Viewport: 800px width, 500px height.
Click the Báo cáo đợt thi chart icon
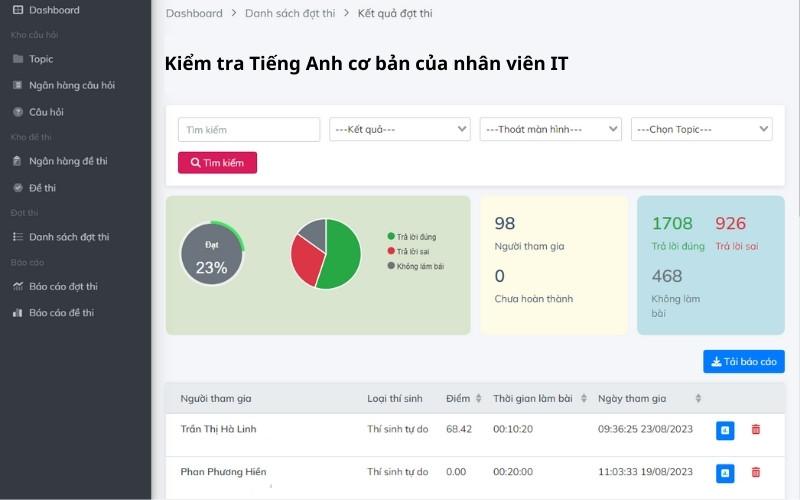18,286
